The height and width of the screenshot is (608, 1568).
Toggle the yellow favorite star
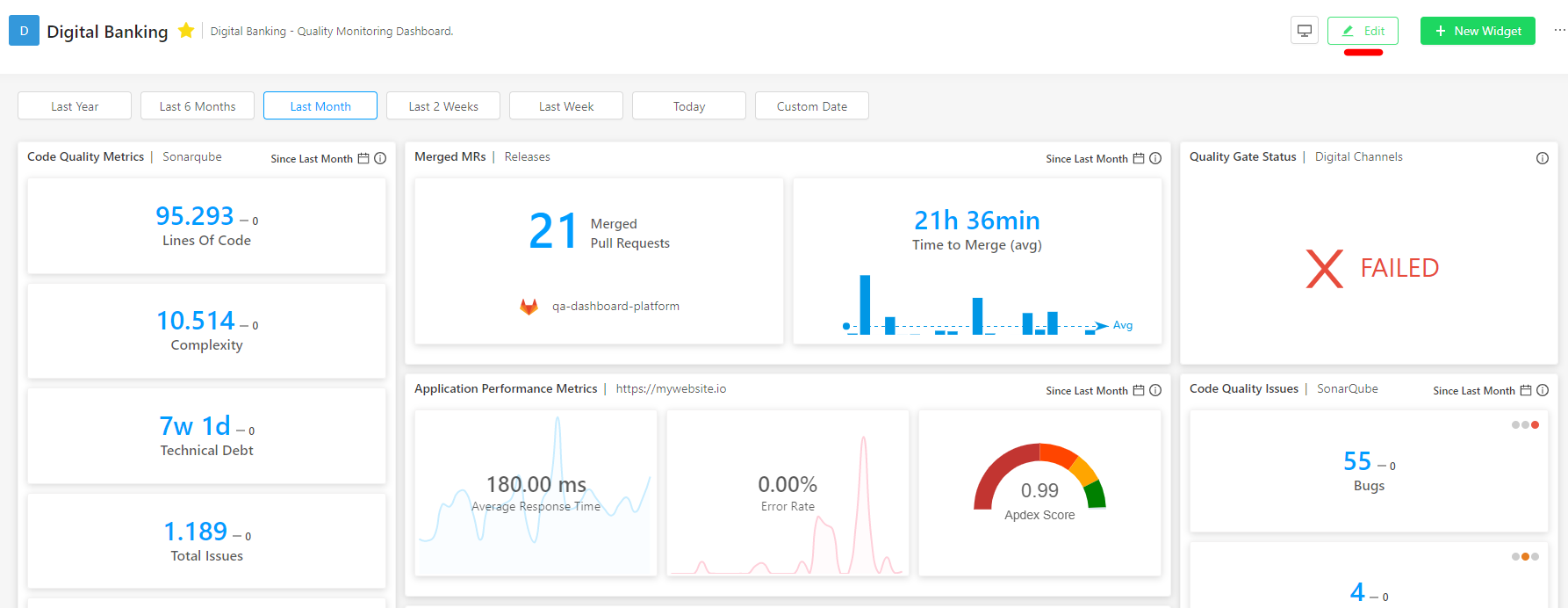(x=186, y=31)
